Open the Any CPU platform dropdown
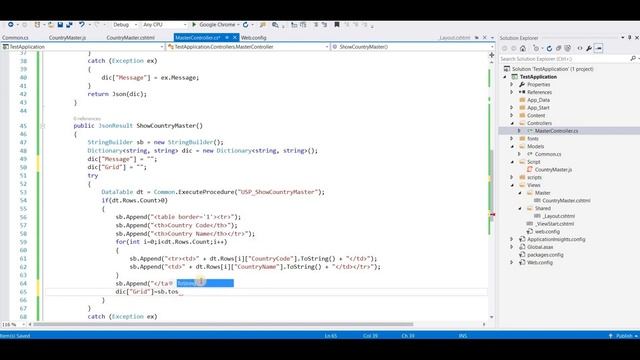Screen dimensions: 640x360 click(x=185, y=25)
